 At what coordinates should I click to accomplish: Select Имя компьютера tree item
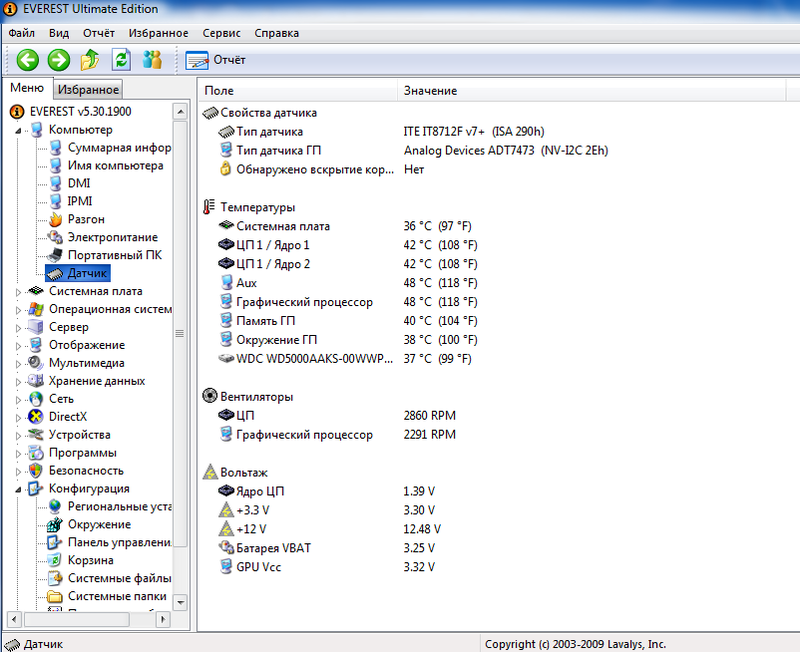(115, 165)
